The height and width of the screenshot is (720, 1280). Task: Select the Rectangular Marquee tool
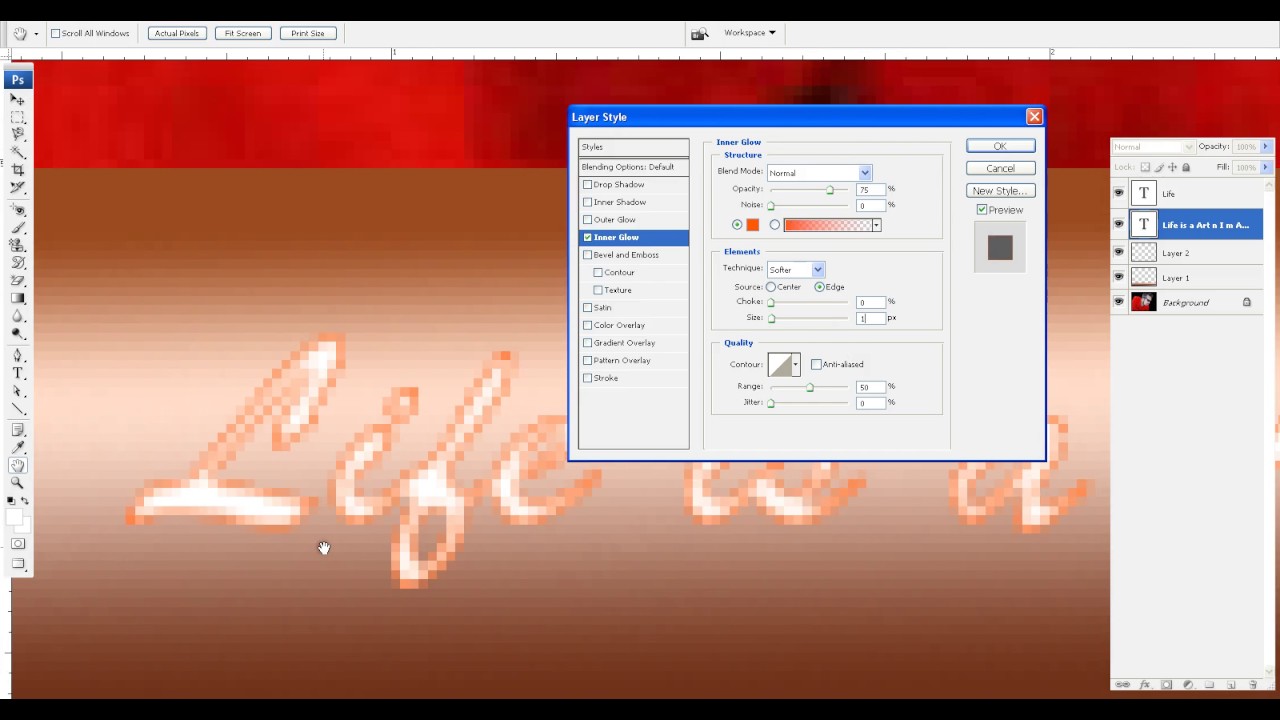click(18, 117)
